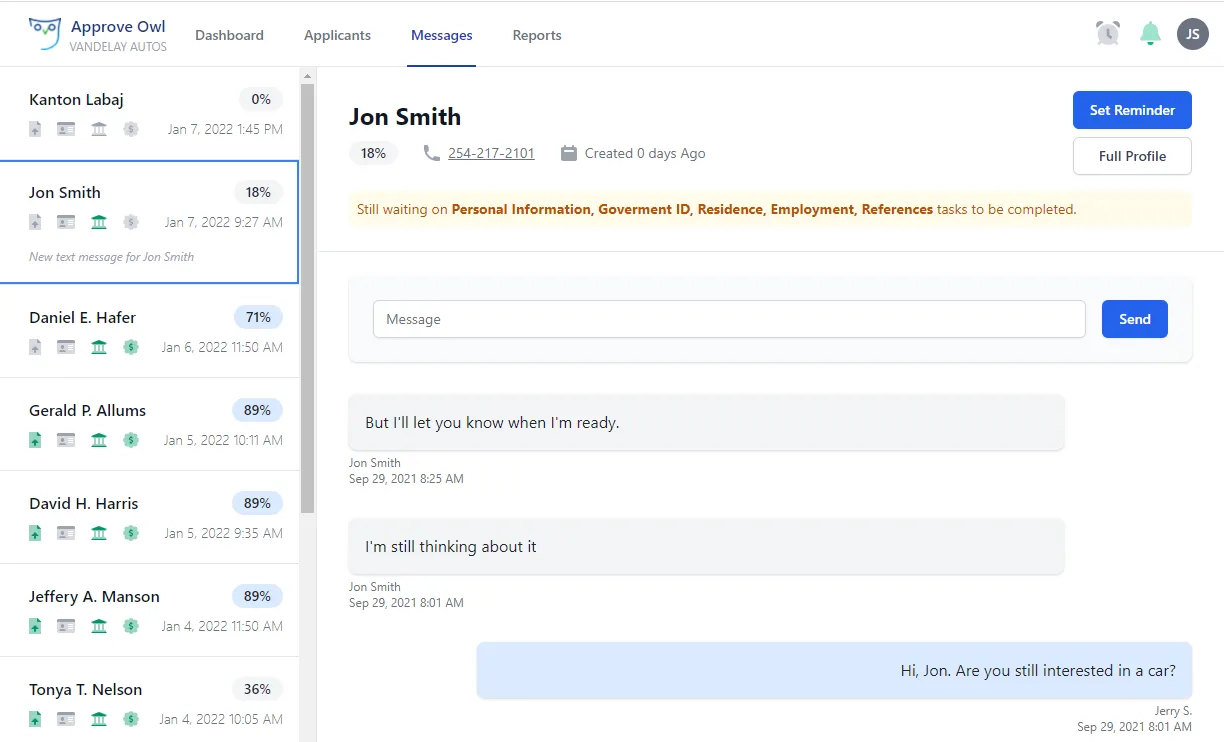Click the applicant list vertical scrollbar
1224x742 pixels.
point(307,300)
